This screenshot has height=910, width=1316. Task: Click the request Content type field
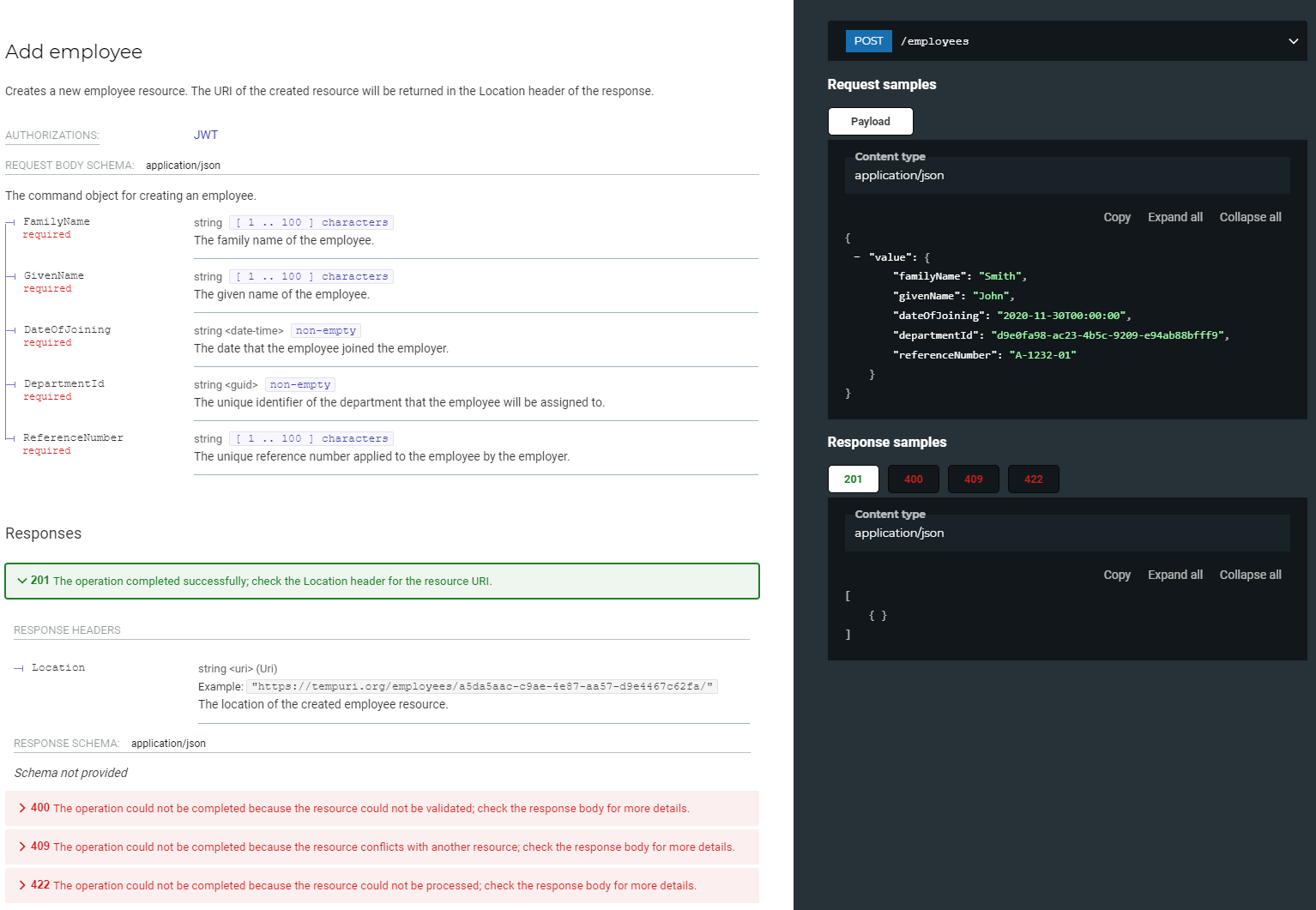(1067, 175)
